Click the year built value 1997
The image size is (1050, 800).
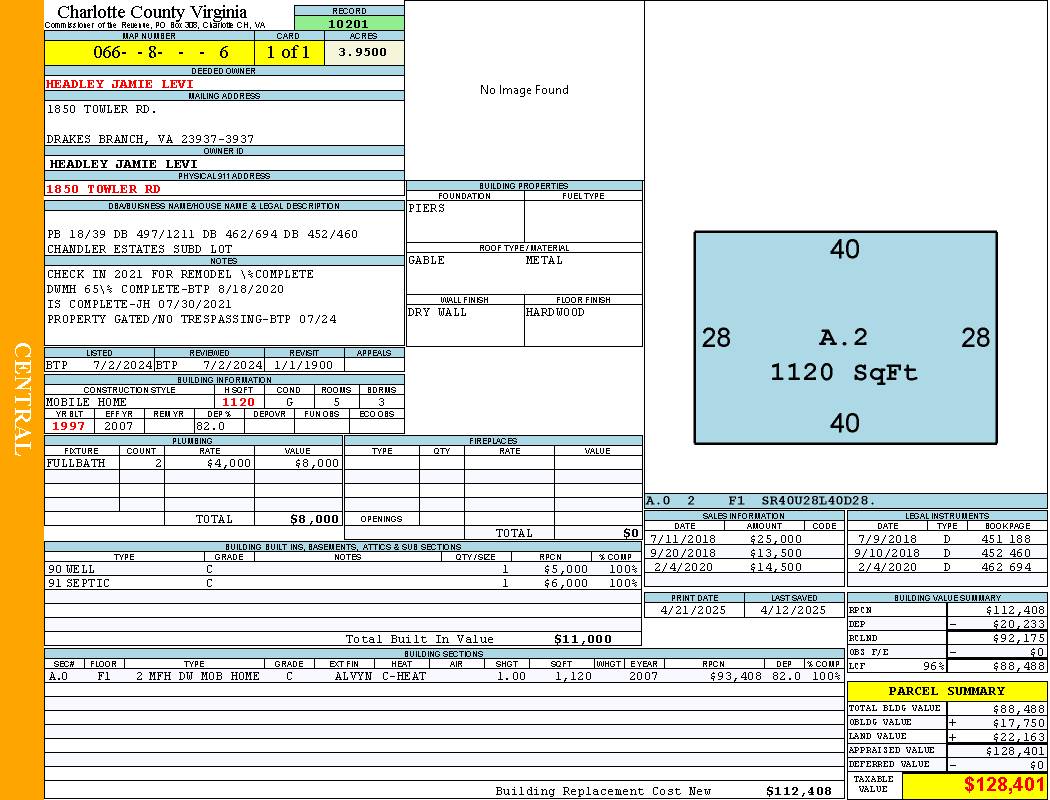tap(69, 426)
